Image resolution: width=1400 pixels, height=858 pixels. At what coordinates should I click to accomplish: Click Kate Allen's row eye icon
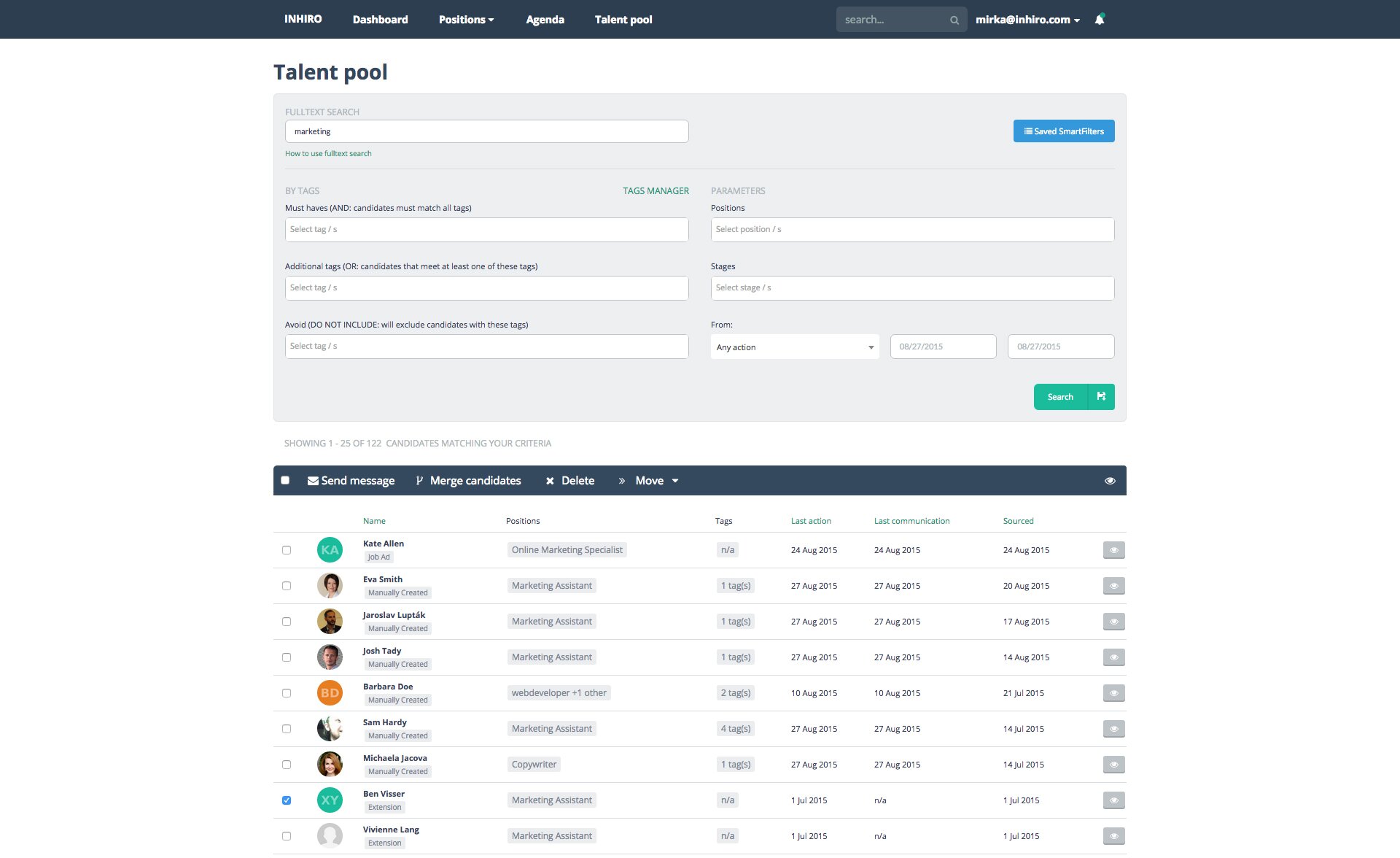1113,550
